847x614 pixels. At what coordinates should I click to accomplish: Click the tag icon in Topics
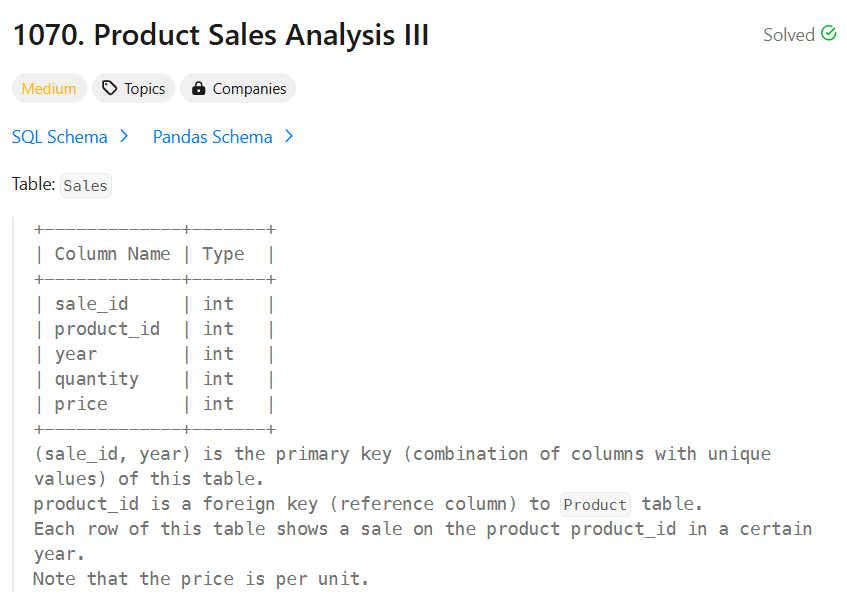point(110,88)
